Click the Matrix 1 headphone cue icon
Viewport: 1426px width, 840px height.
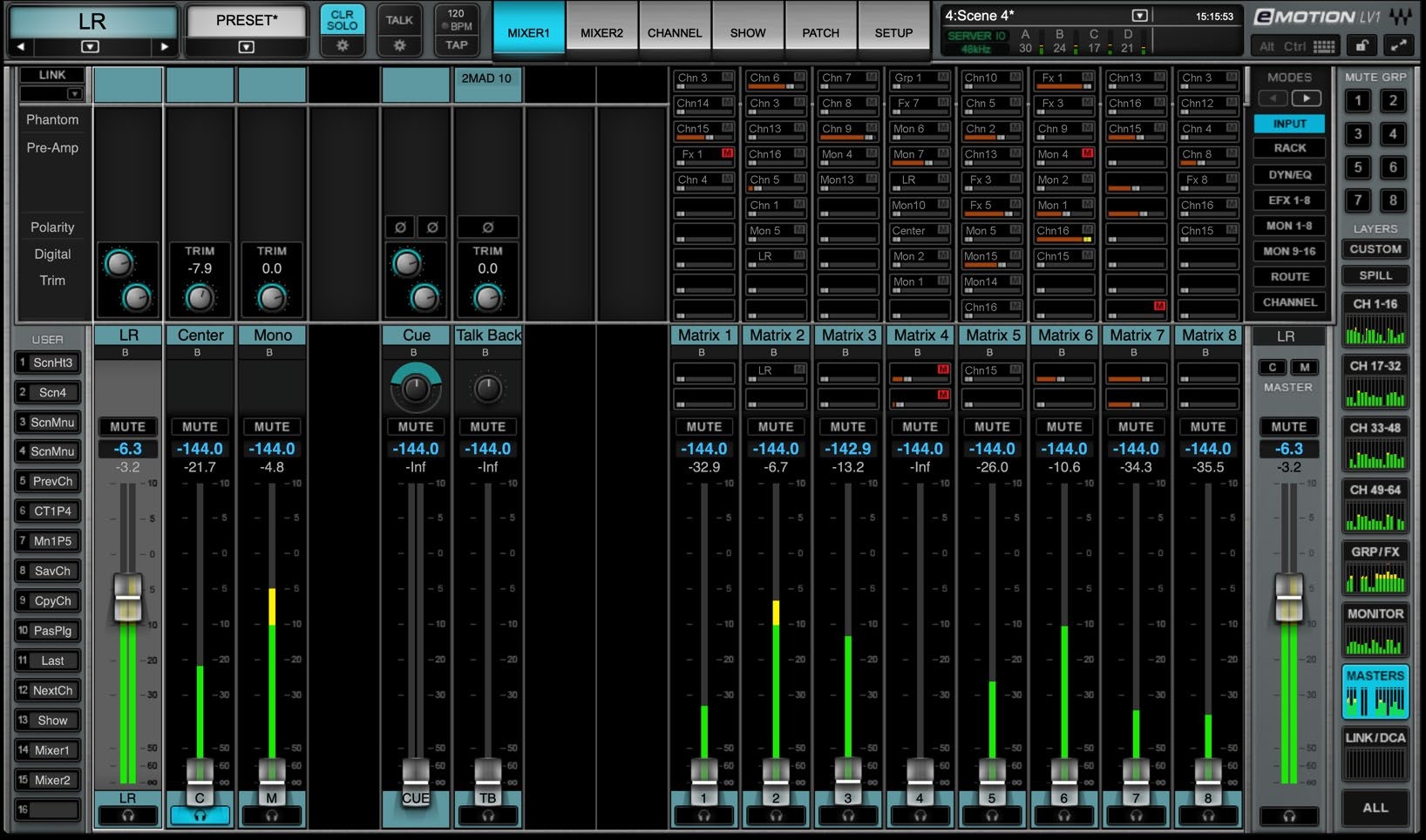(703, 816)
